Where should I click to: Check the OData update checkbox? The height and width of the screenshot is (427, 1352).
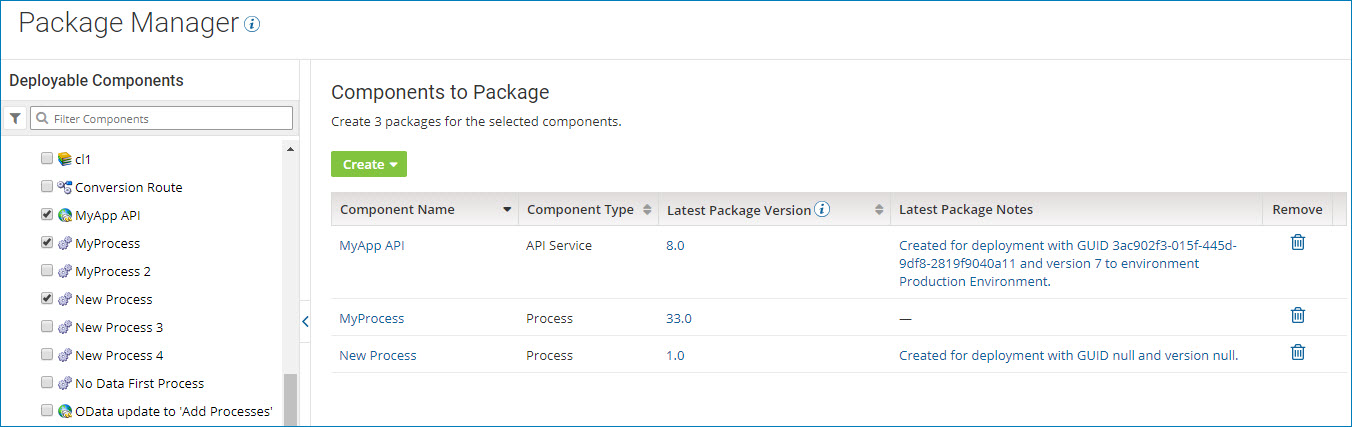[47, 410]
